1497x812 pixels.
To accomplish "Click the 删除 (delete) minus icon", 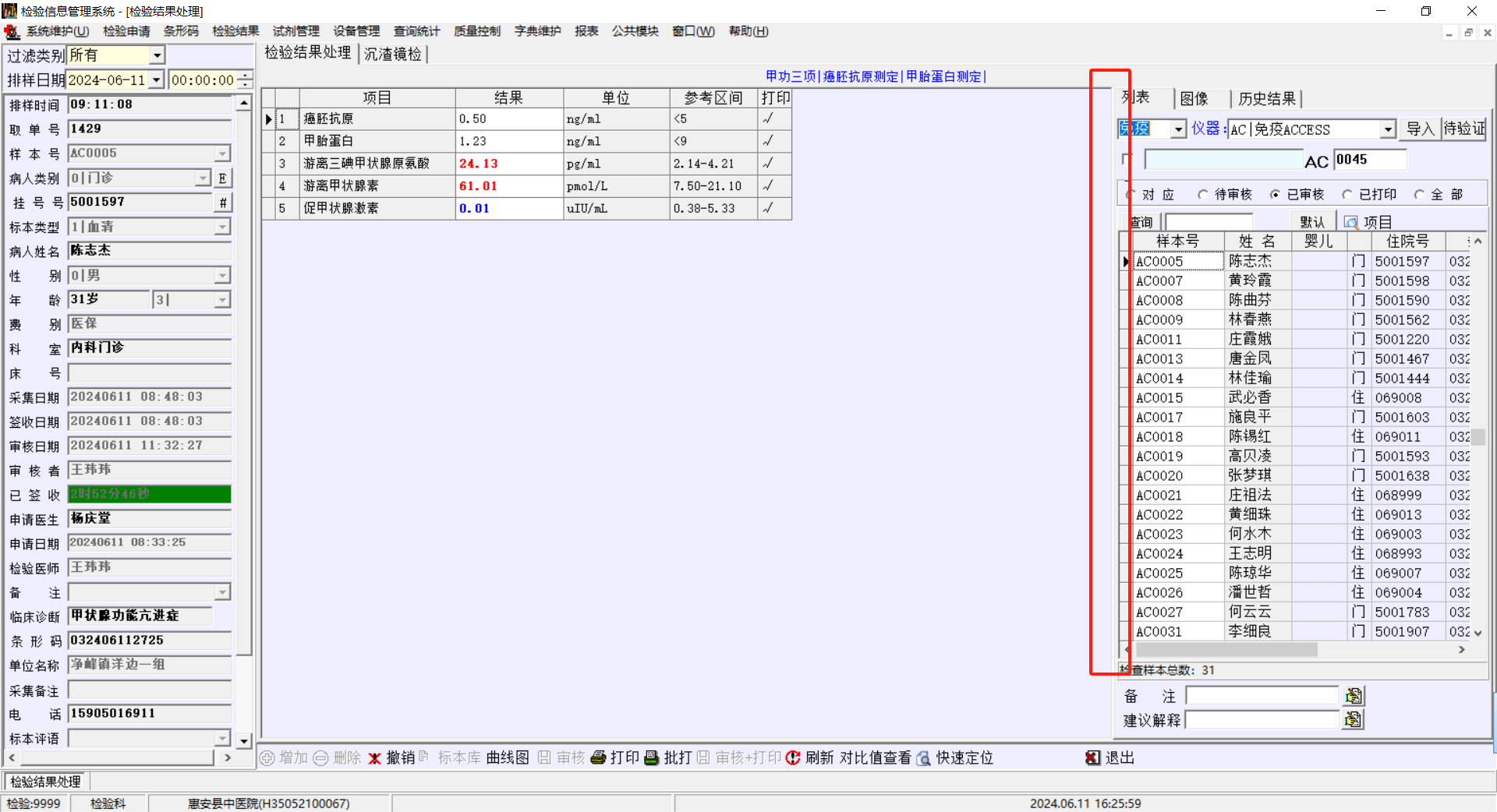I will [320, 757].
